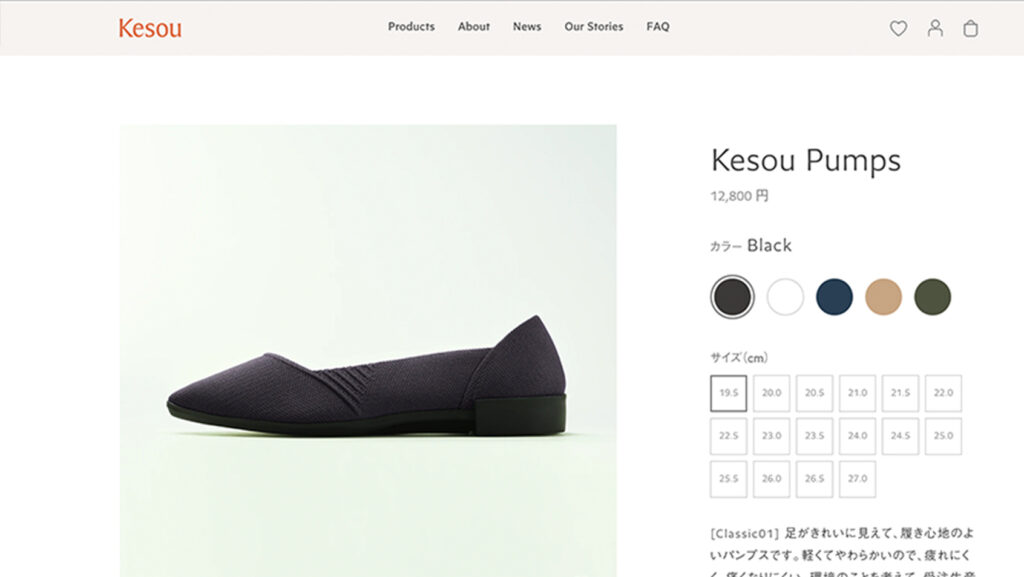Viewport: 1024px width, 577px height.
Task: Select the Black color swatch
Action: (732, 297)
